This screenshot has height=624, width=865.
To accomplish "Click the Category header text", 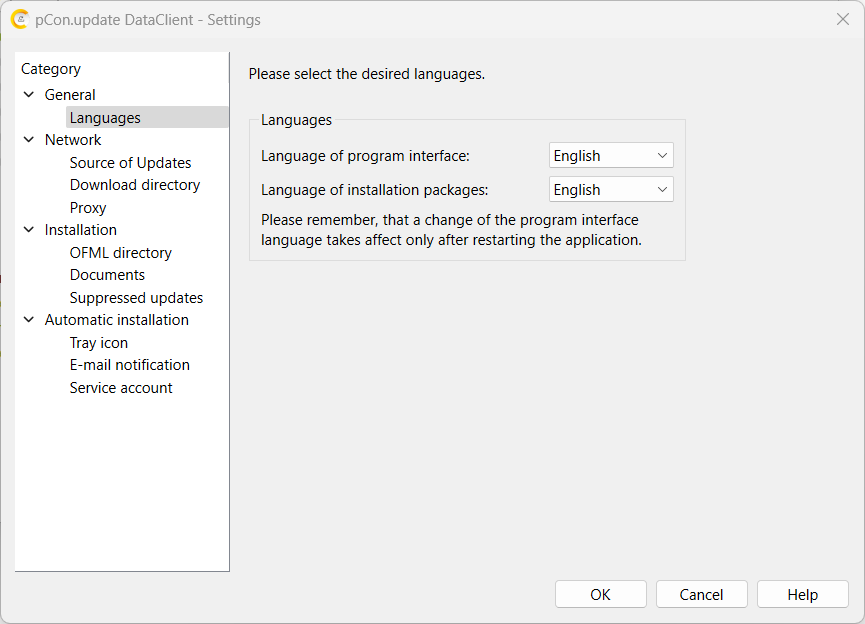I will tap(51, 69).
